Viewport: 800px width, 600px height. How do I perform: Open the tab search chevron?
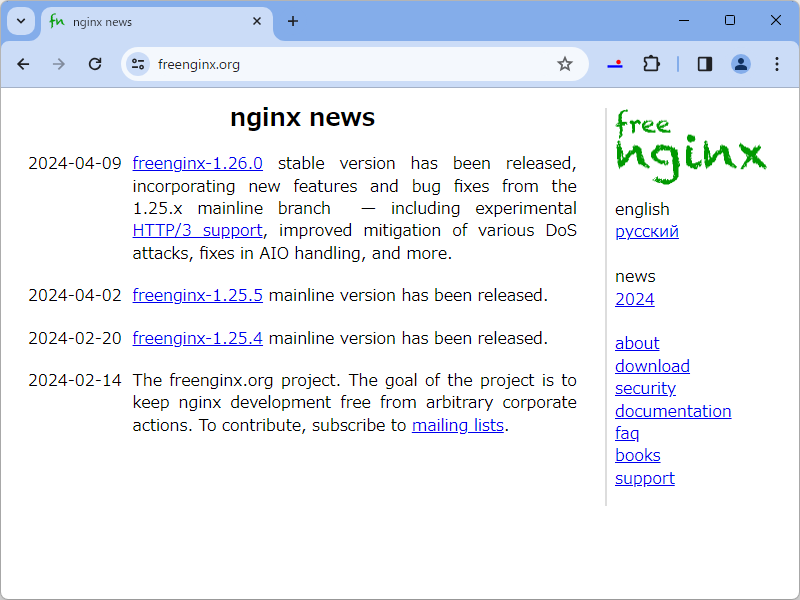pyautogui.click(x=20, y=20)
